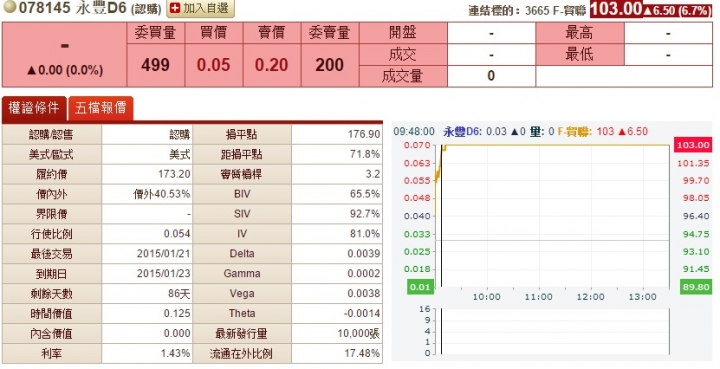Click the 10:00 time axis label
Image resolution: width=720 pixels, height=369 pixels.
pos(486,297)
